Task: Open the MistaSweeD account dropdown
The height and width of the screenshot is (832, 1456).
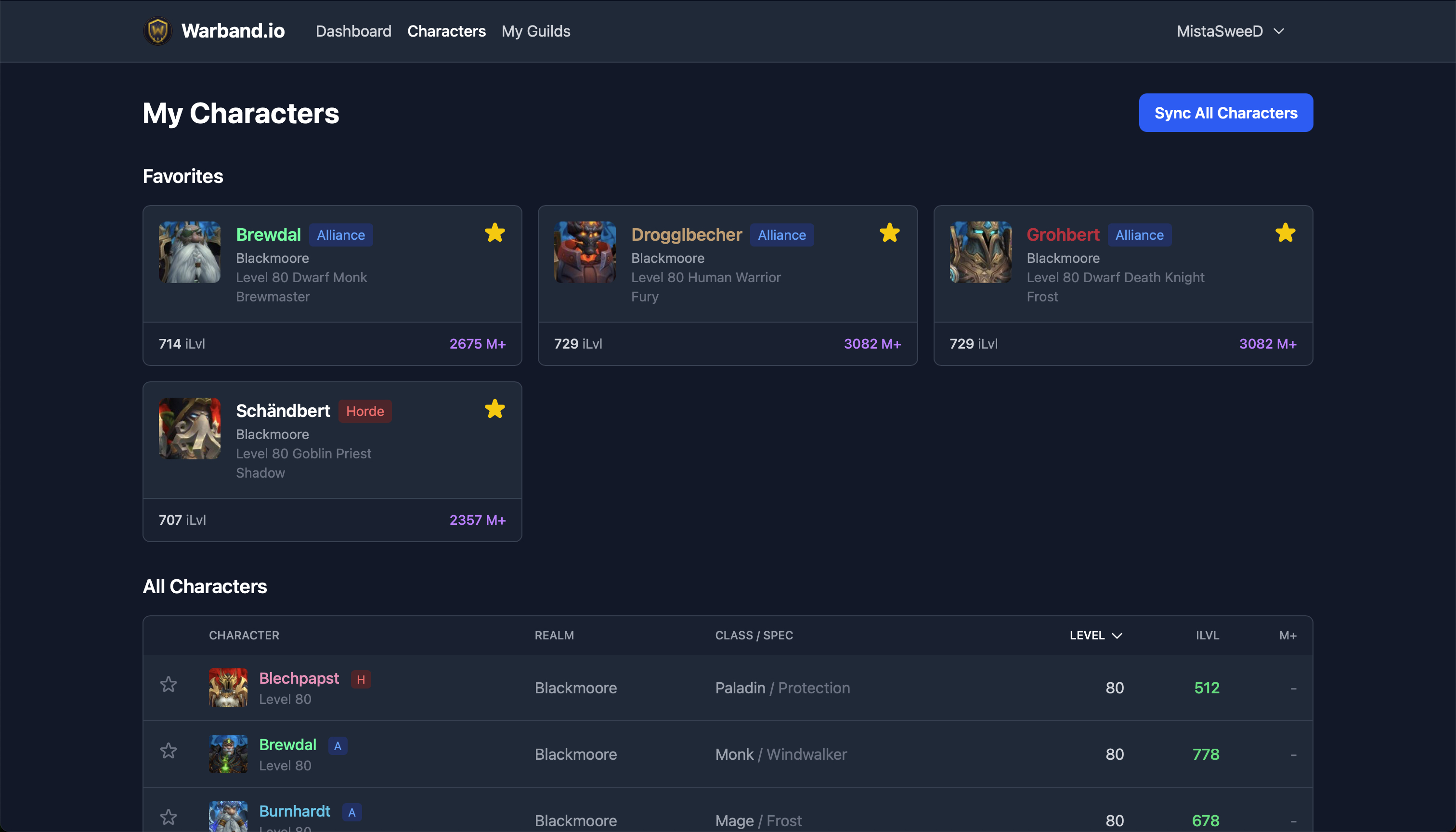Action: (1233, 31)
